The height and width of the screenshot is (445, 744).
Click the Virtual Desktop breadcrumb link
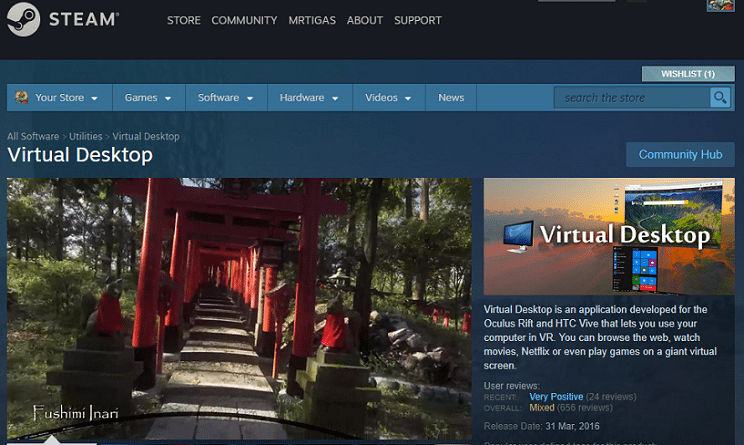[146, 137]
